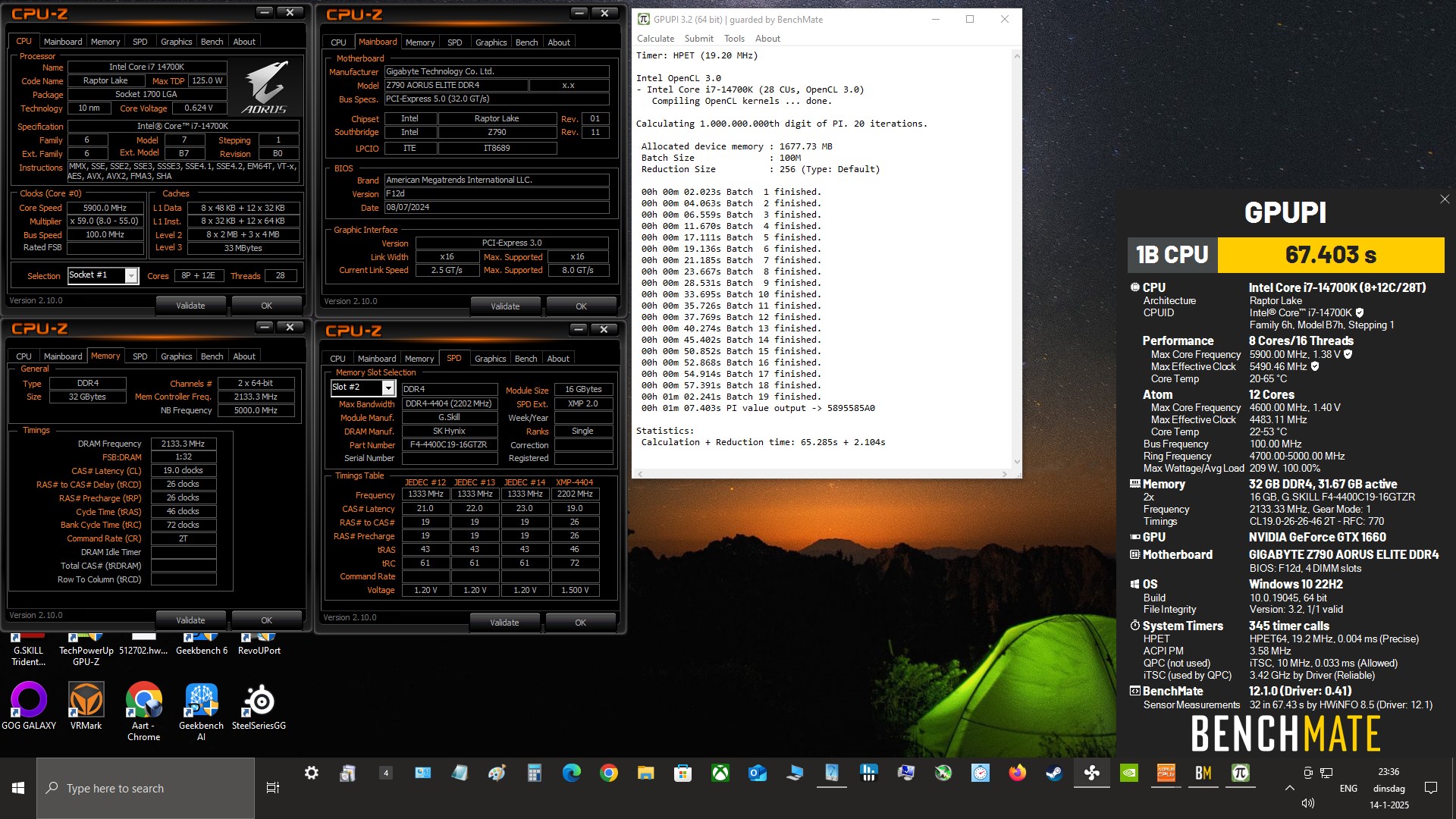Open Geekbench 6 desktop shortcut

pyautogui.click(x=202, y=645)
